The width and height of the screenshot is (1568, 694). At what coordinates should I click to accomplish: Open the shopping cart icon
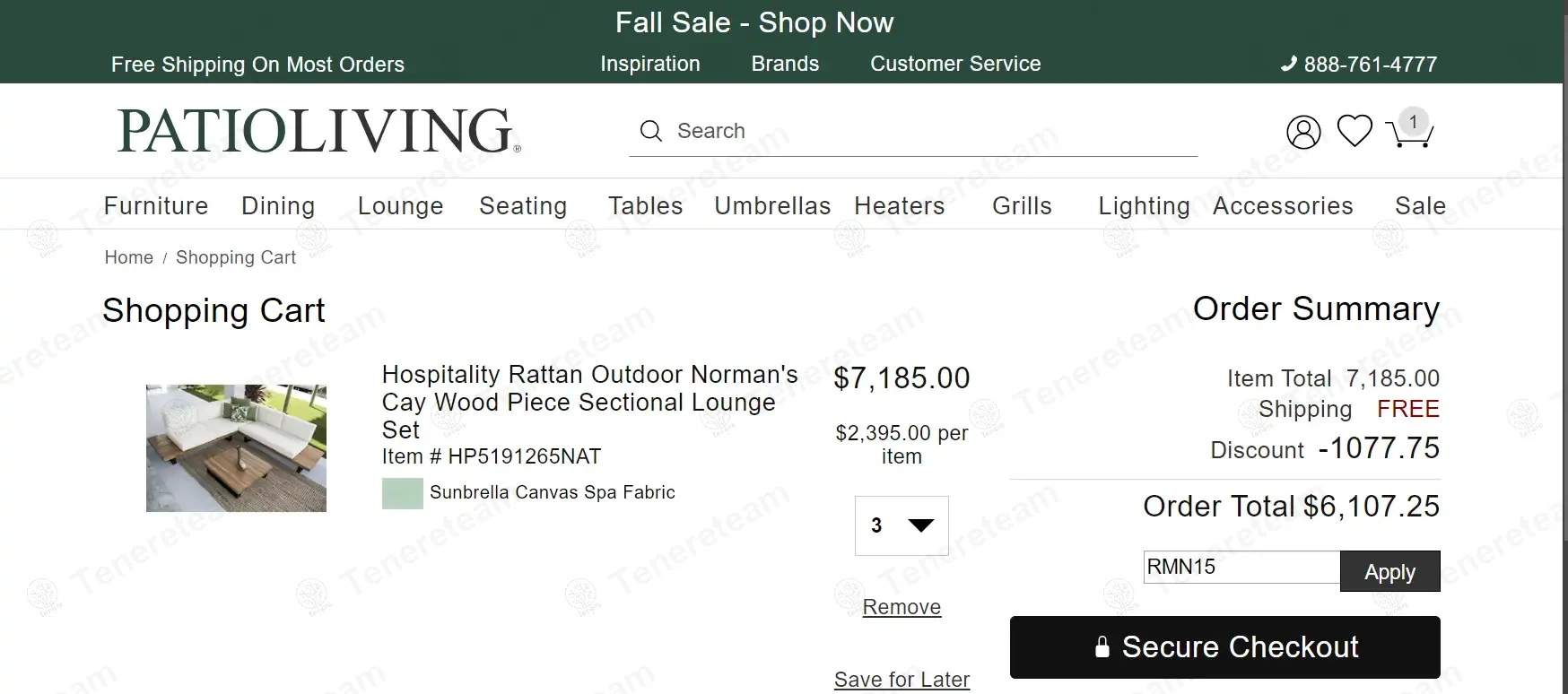[x=1409, y=133]
